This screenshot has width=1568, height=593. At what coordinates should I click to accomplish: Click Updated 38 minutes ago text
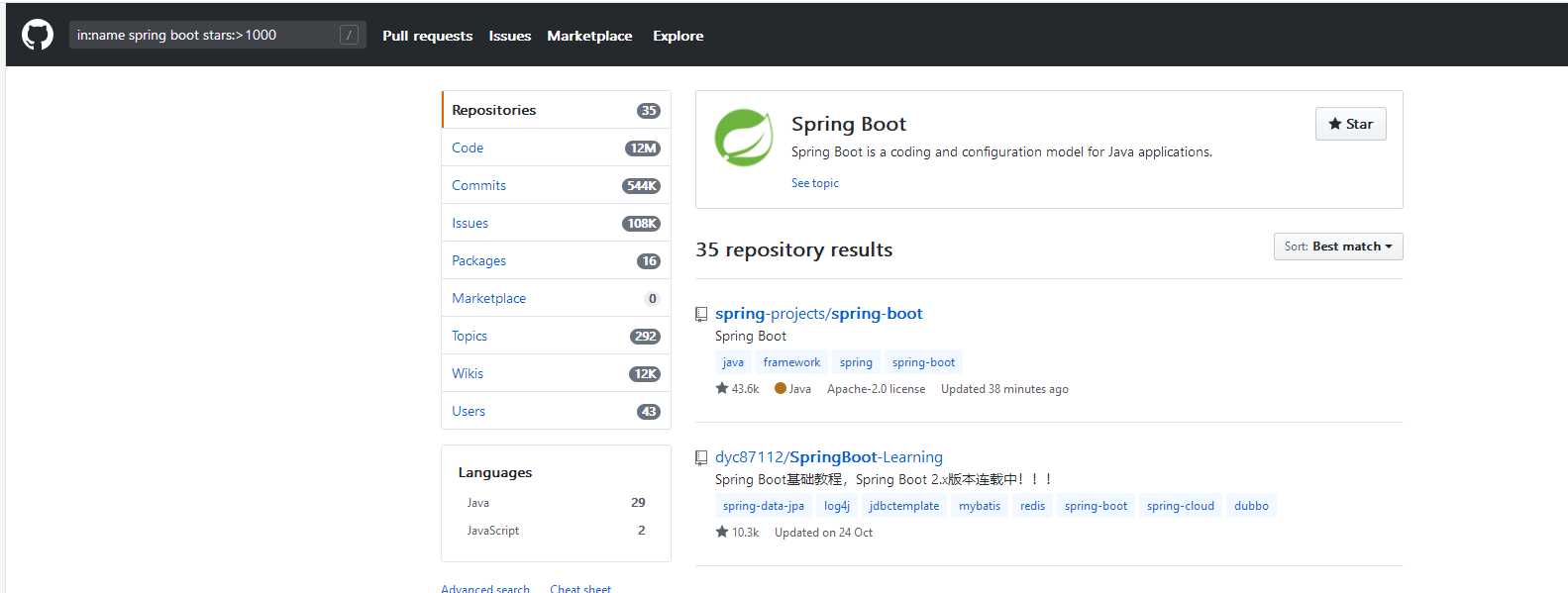[x=1004, y=389]
